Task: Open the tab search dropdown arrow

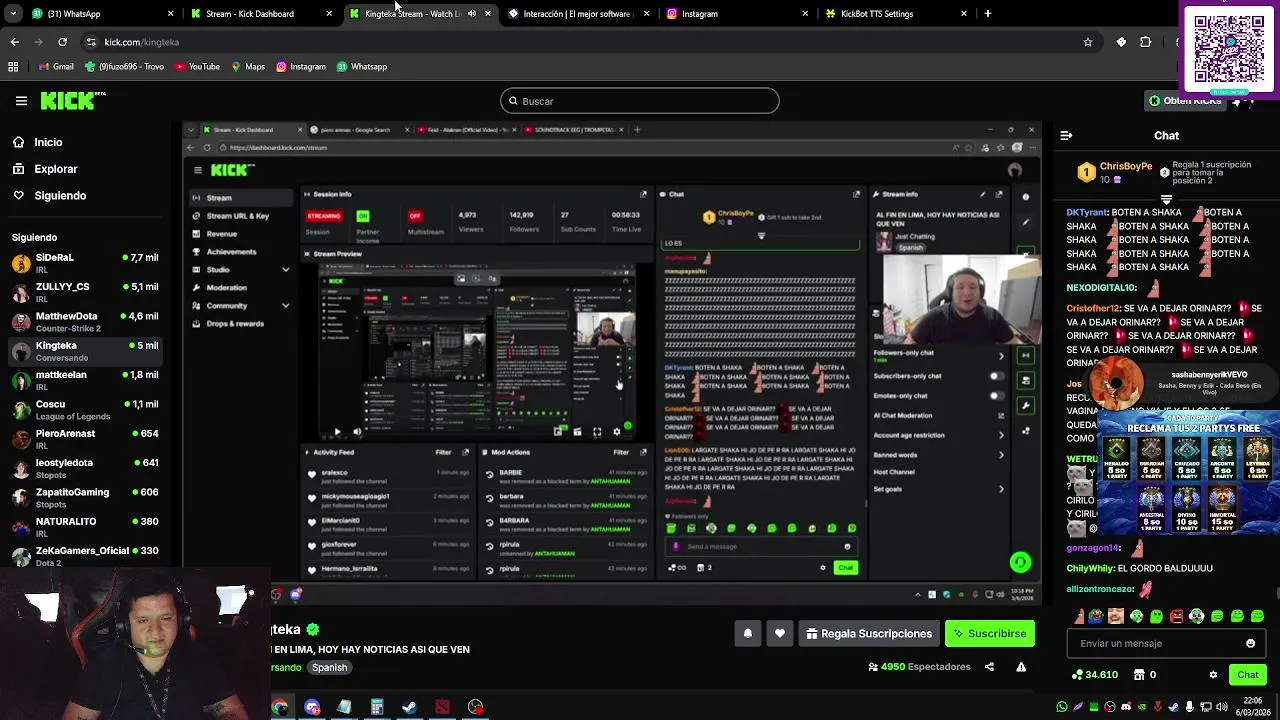Action: point(14,14)
